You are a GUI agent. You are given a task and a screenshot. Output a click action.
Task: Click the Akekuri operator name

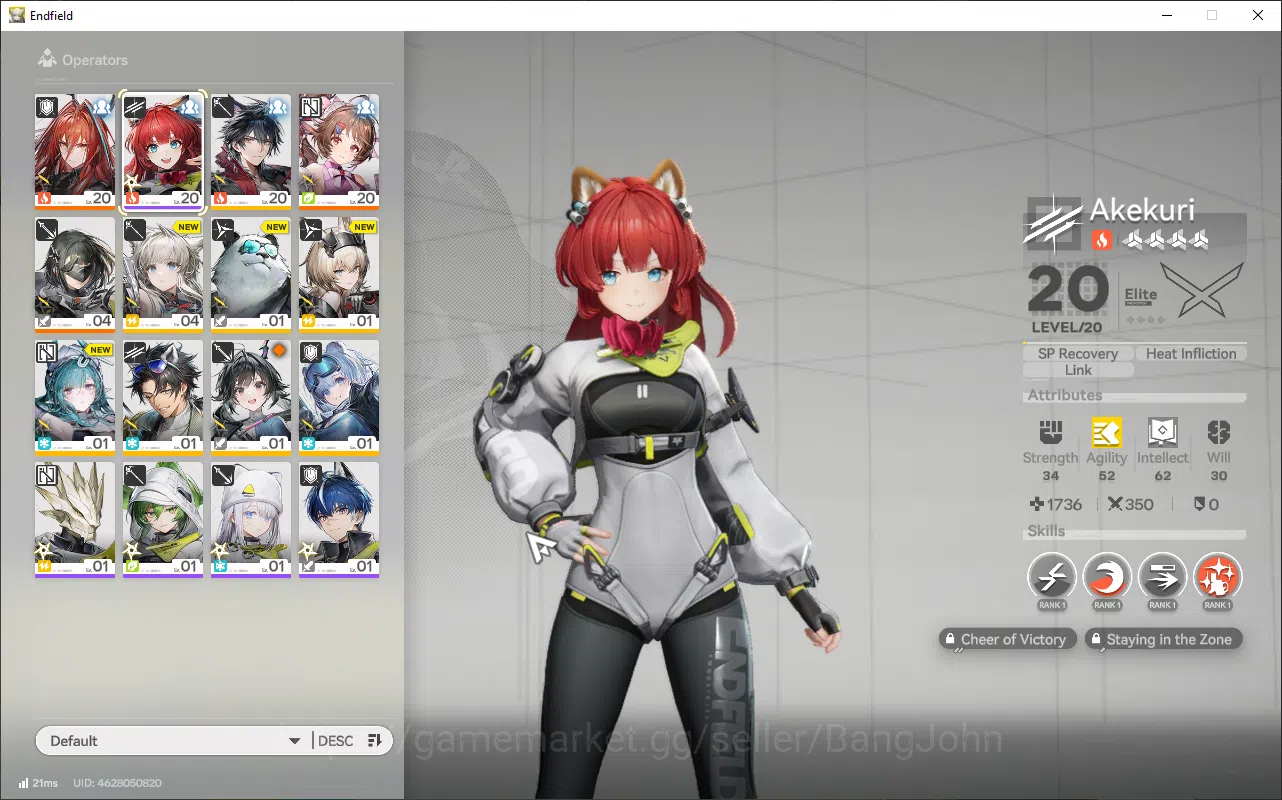1141,210
